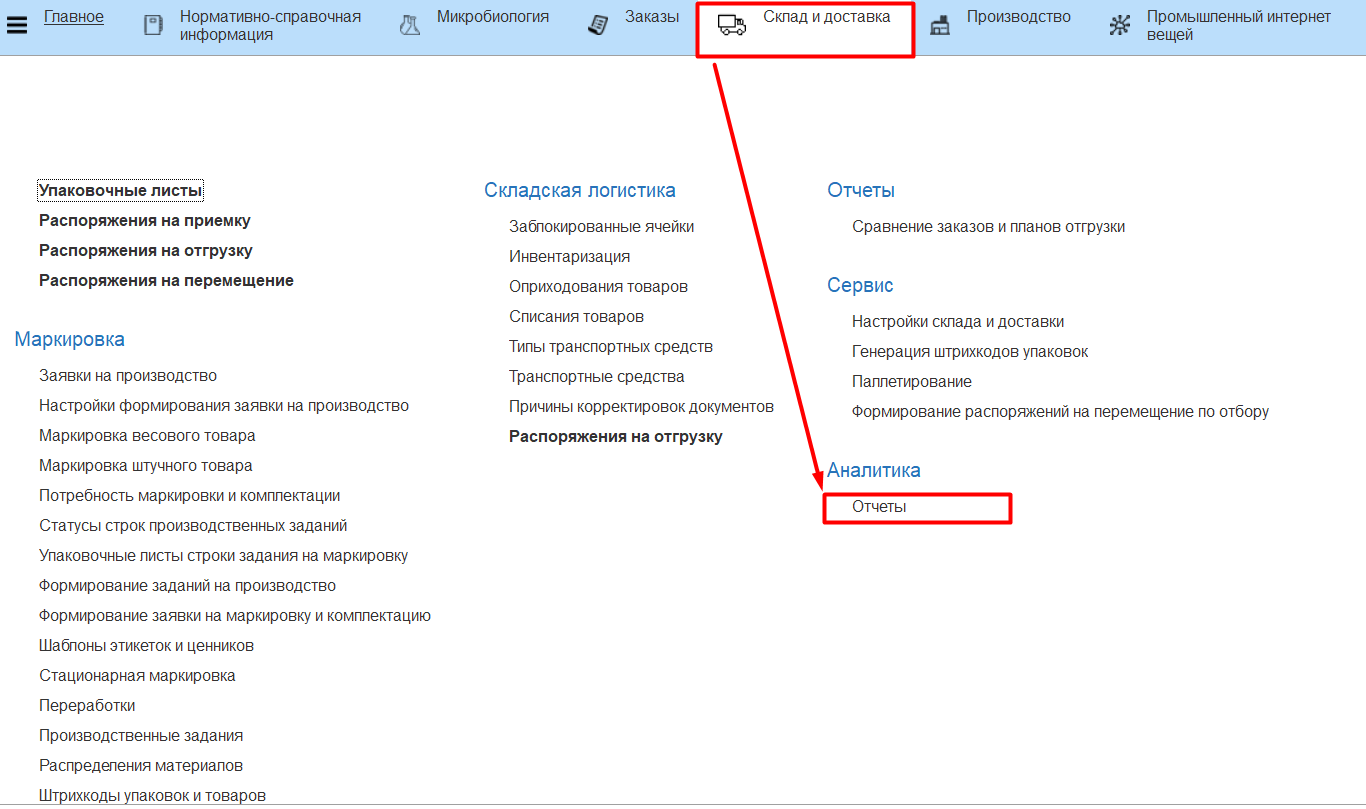Open Сравнение заказов и планов отгрузки report
1366x809 pixels.
coord(988,227)
